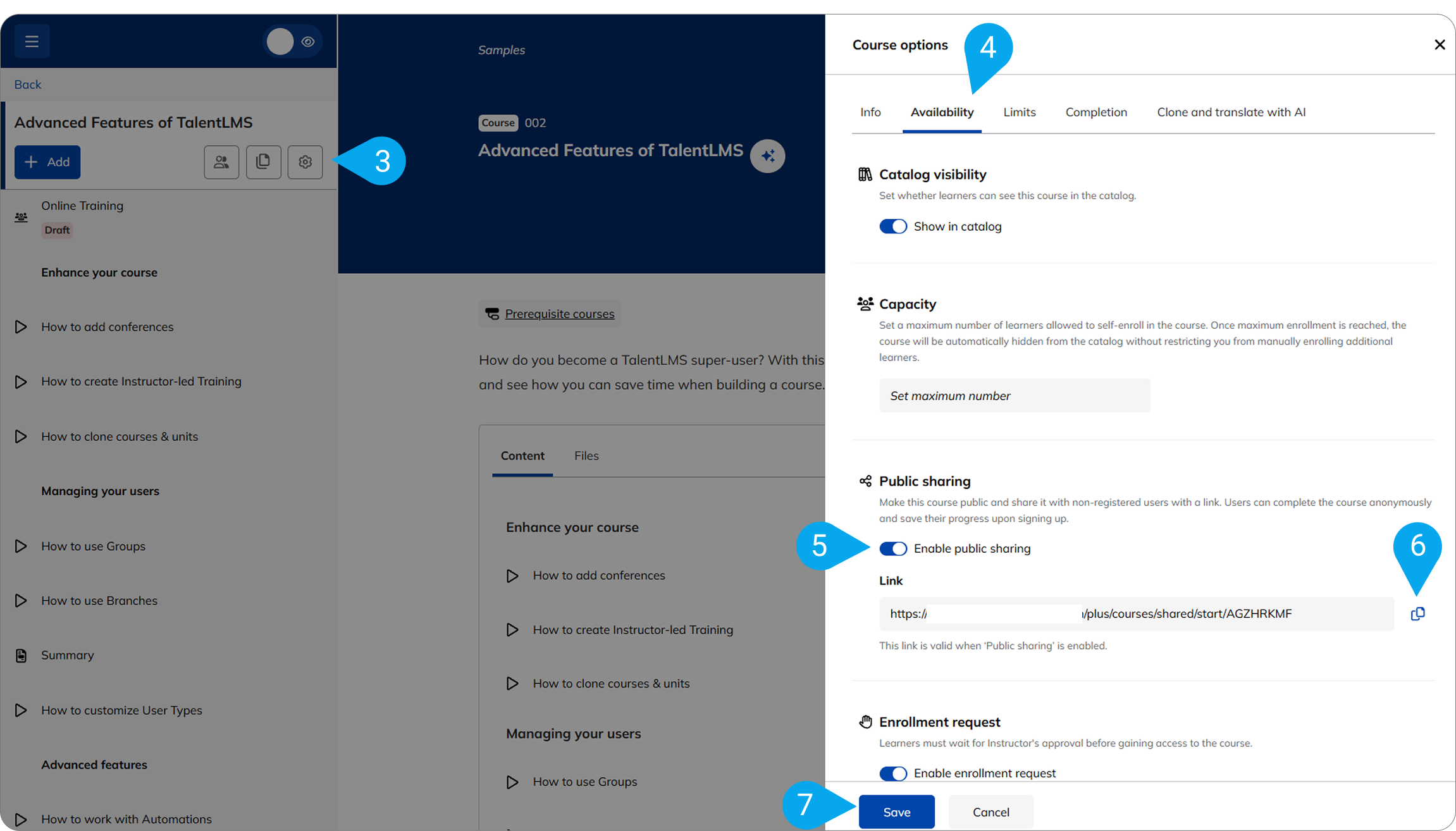Image resolution: width=1456 pixels, height=831 pixels.
Task: Toggle the circular switch in the top header
Action: 280,42
